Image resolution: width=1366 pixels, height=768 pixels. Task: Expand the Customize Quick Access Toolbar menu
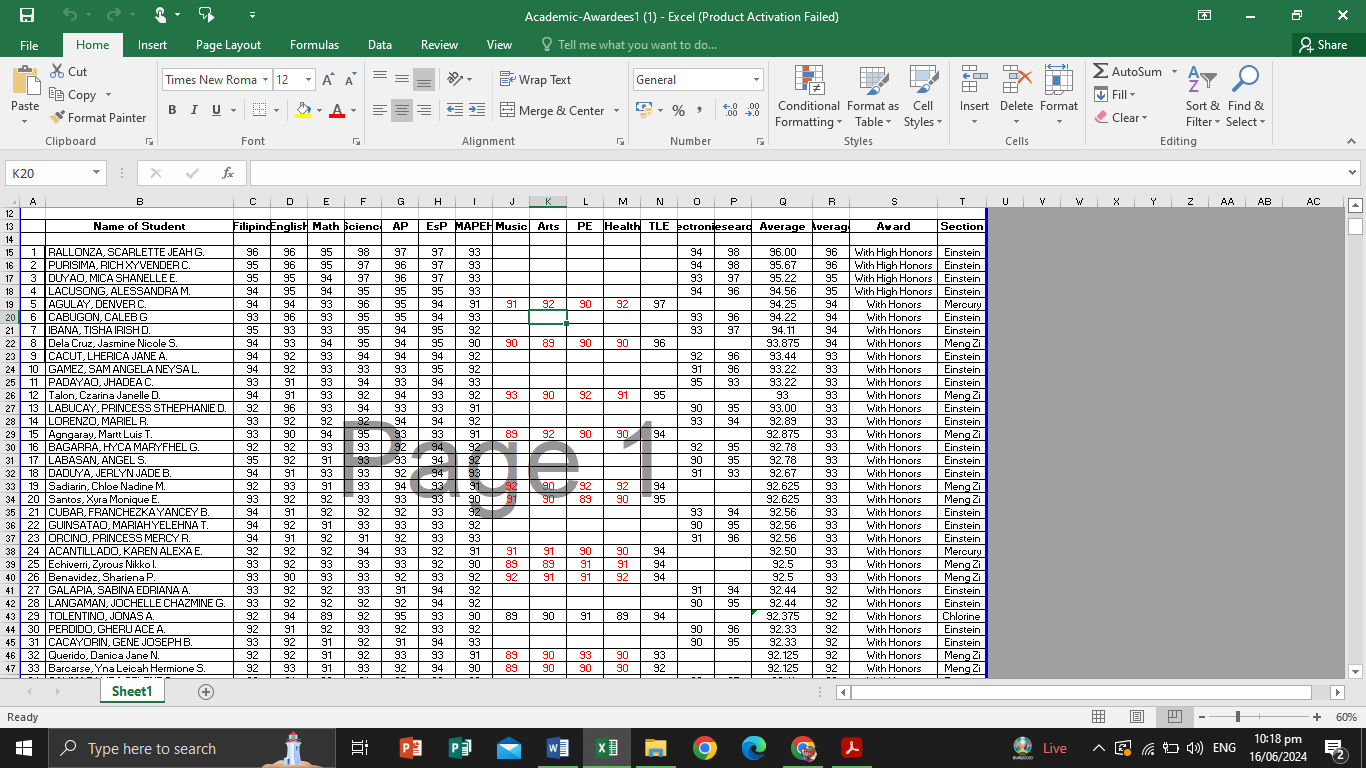click(252, 15)
